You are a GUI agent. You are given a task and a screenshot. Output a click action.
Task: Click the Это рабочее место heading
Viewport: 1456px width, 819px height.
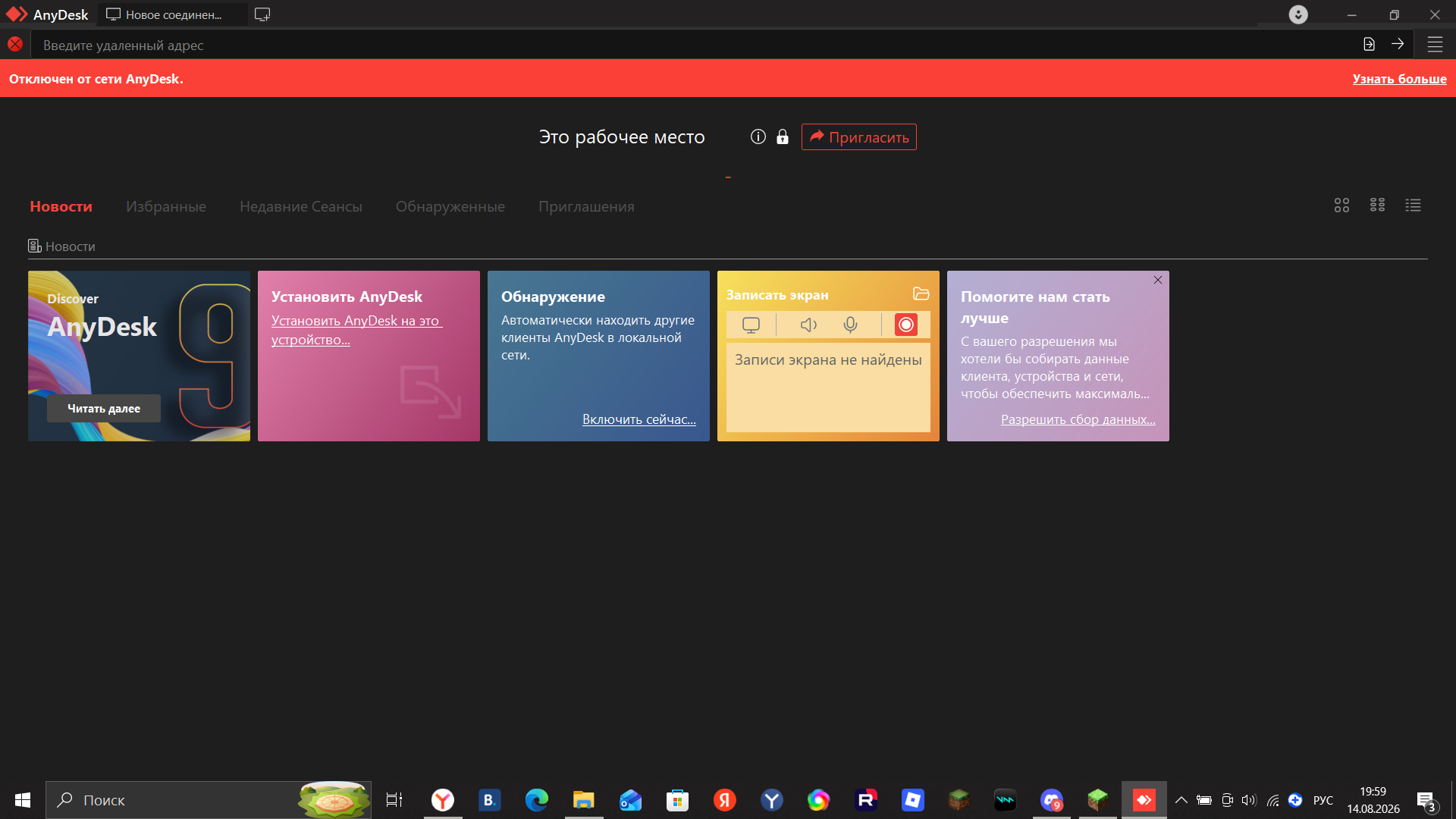tap(622, 137)
